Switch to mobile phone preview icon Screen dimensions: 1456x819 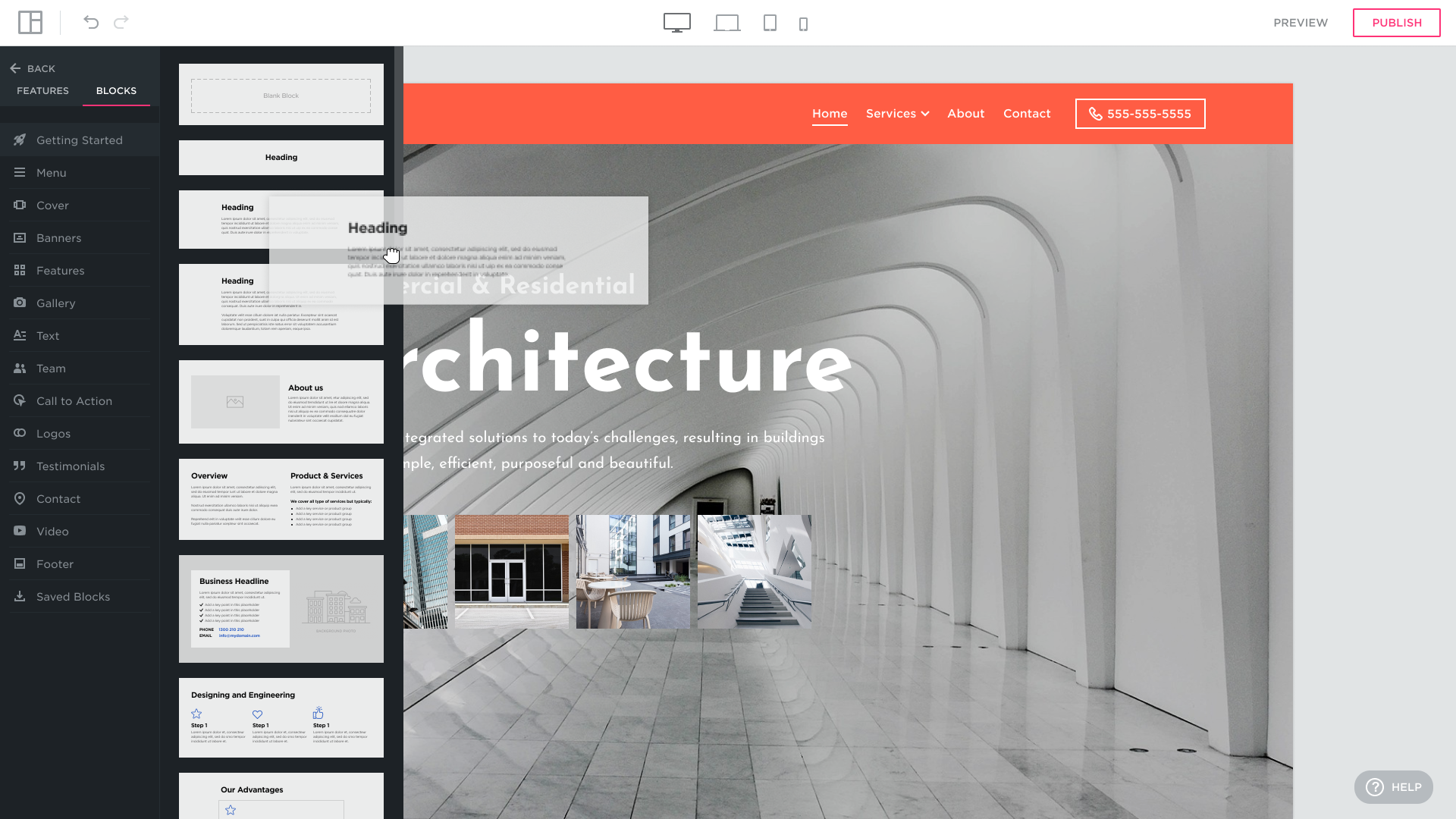click(803, 24)
